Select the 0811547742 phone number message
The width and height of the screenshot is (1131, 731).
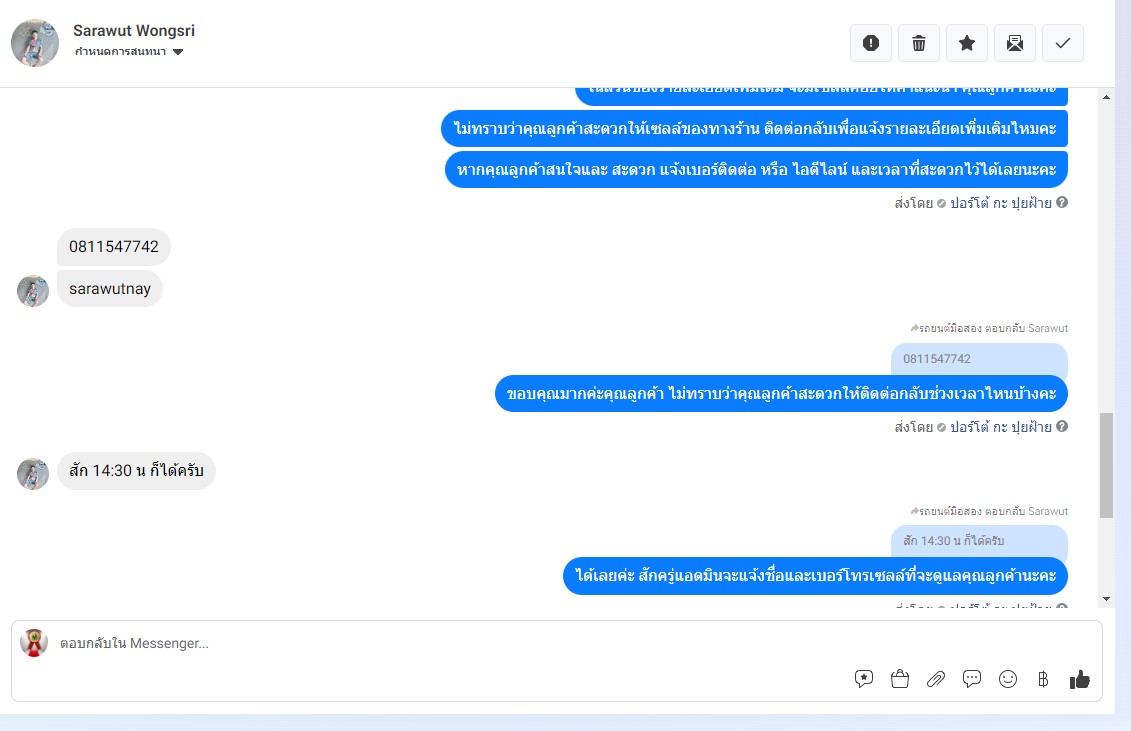coord(114,247)
